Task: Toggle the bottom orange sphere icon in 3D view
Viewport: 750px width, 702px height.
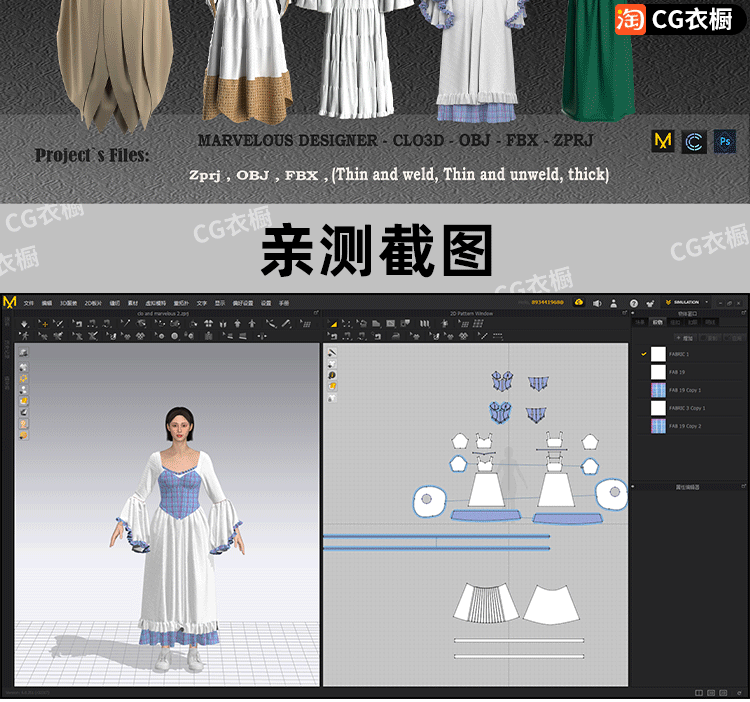Action: pos(23,435)
